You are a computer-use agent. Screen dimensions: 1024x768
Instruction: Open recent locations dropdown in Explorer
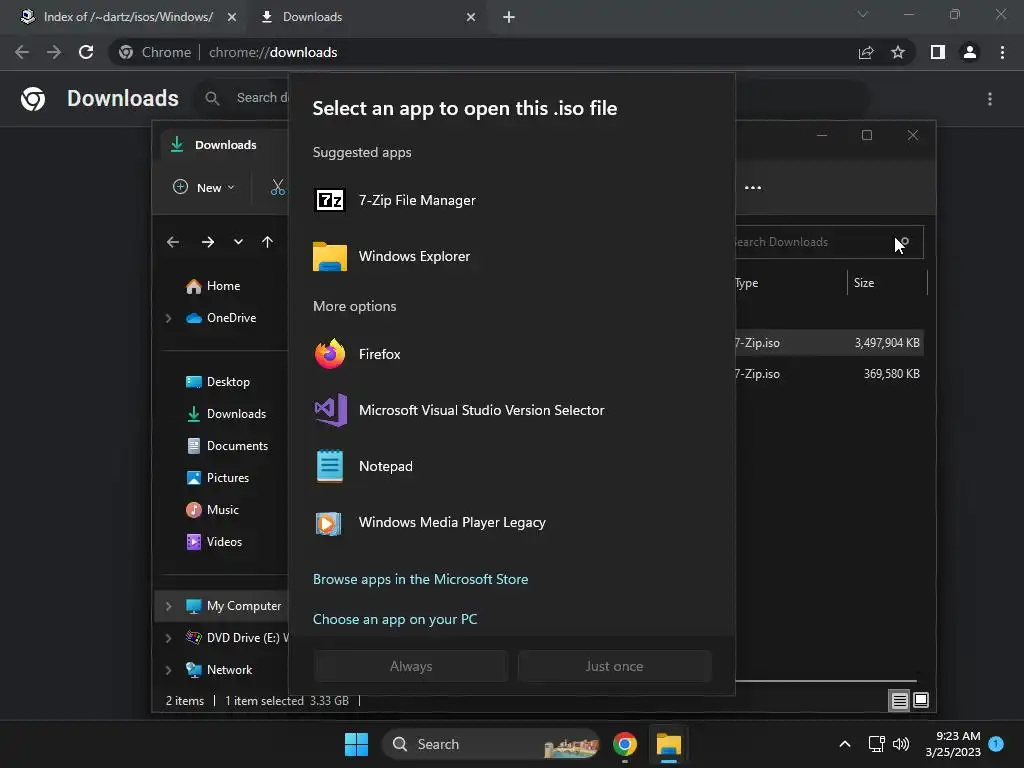pyautogui.click(x=238, y=242)
